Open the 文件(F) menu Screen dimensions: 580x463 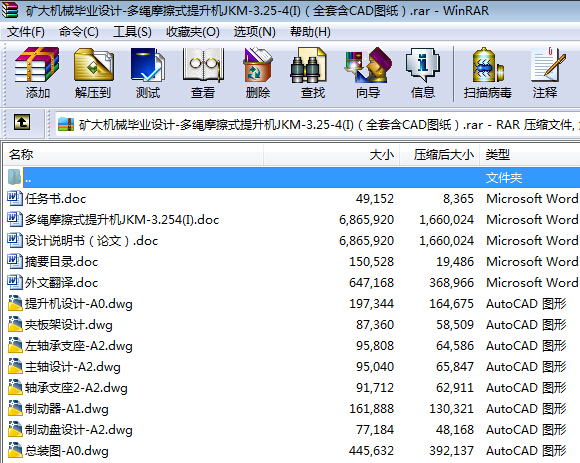tap(26, 32)
